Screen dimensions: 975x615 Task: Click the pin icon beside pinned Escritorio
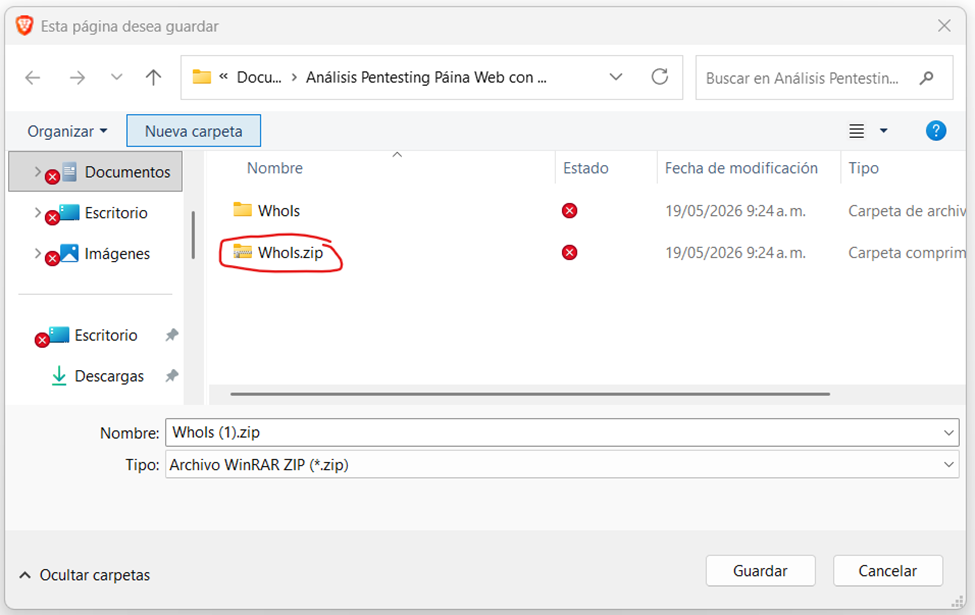[x=172, y=335]
